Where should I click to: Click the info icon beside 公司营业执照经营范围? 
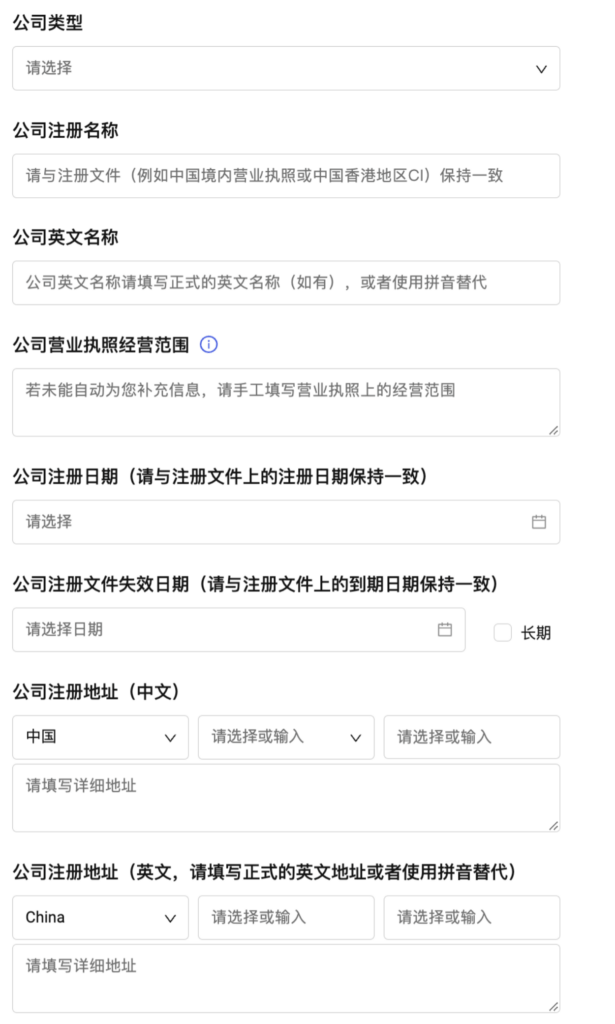tap(208, 344)
